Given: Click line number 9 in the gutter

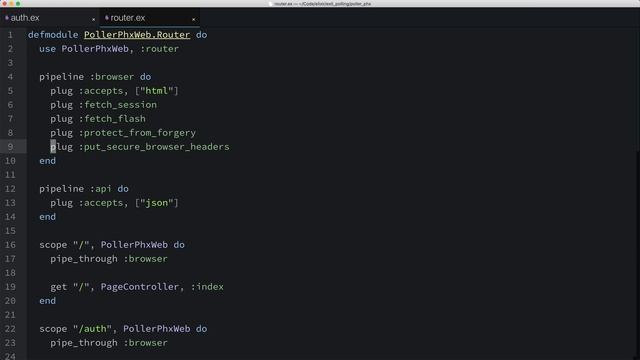Looking at the screenshot, I should point(10,147).
